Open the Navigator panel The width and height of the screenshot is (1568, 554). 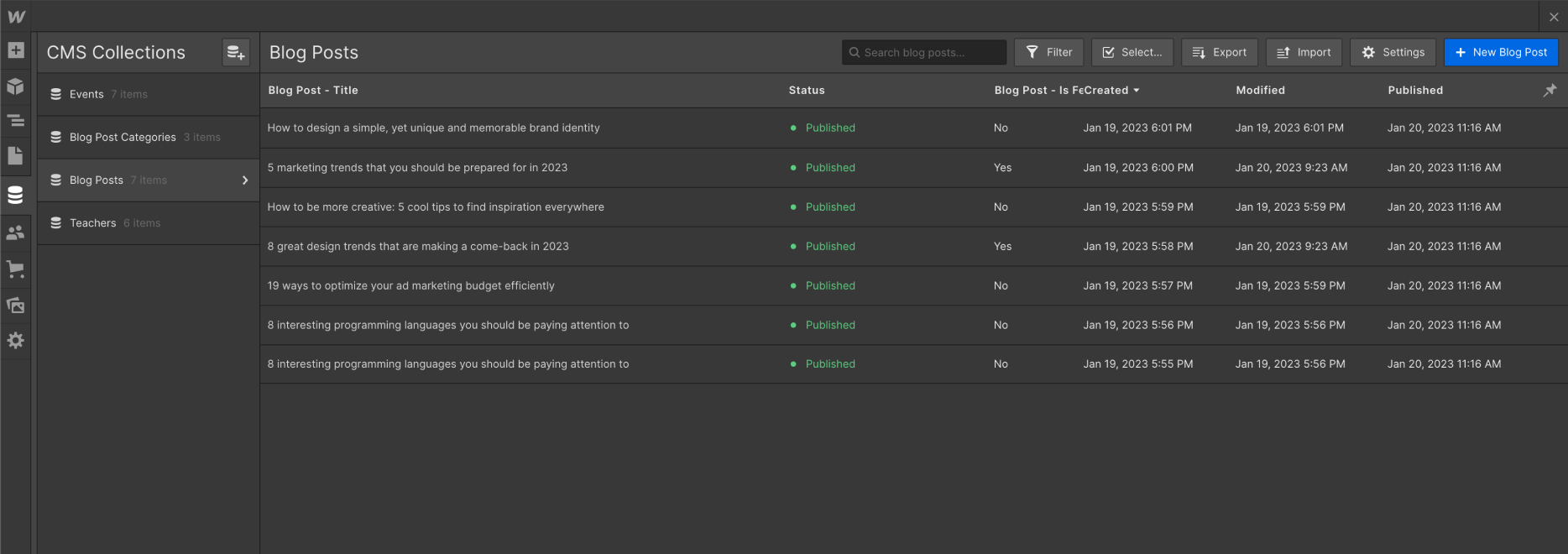point(16,121)
